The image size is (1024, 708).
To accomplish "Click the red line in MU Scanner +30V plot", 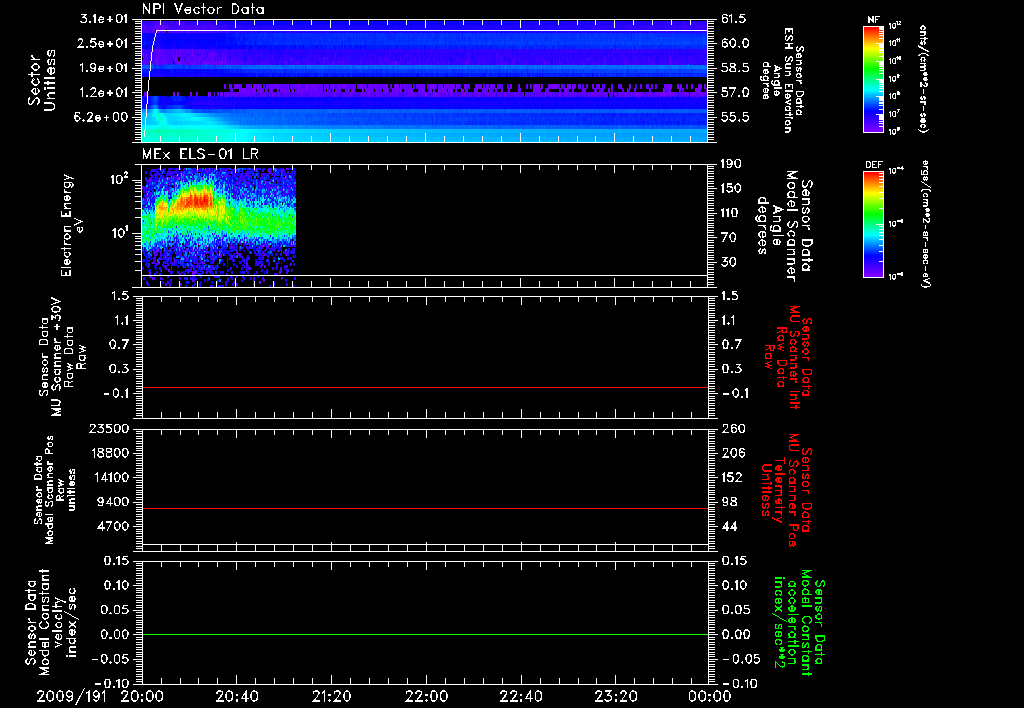I will click(x=425, y=387).
